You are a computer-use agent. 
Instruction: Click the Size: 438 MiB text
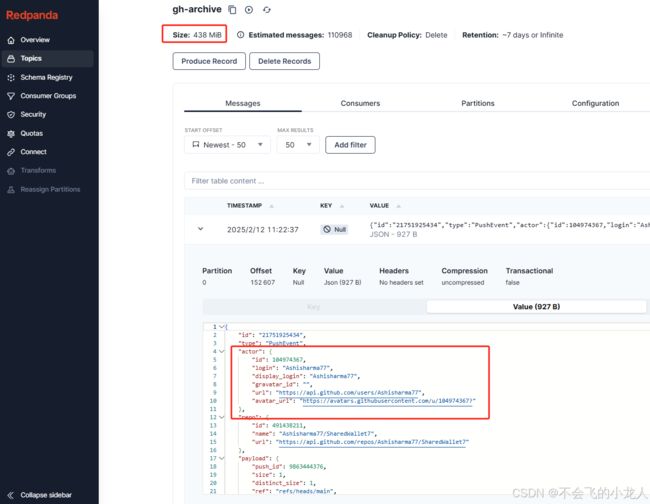point(197,35)
